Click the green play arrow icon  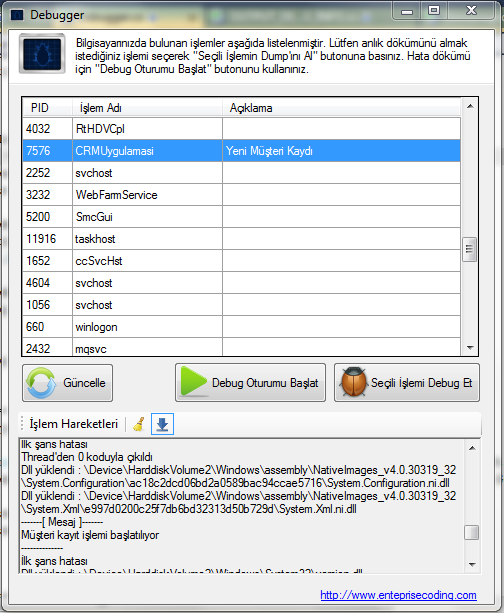(x=194, y=382)
